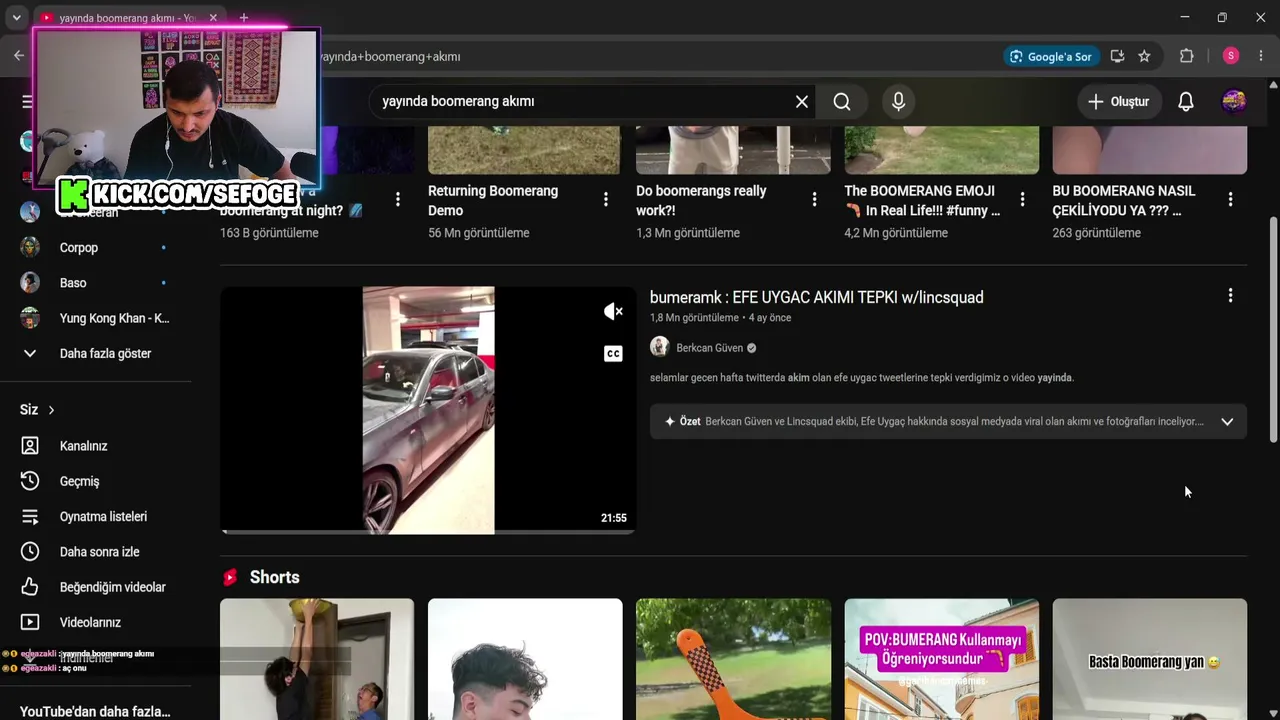This screenshot has height=720, width=1280.
Task: Open the grey BMW video thumbnail
Action: (x=428, y=410)
